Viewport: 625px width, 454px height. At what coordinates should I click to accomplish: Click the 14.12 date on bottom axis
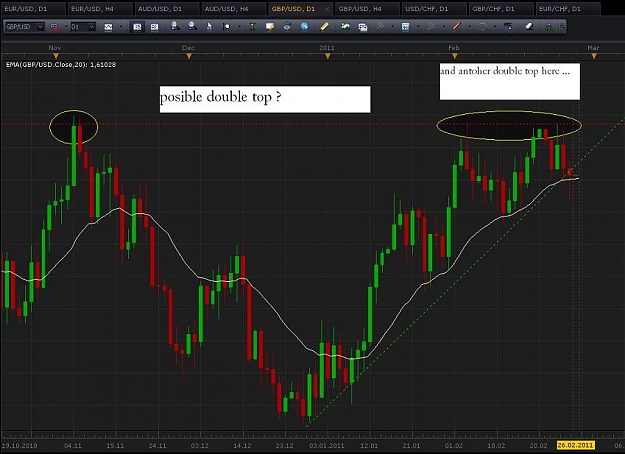click(242, 446)
